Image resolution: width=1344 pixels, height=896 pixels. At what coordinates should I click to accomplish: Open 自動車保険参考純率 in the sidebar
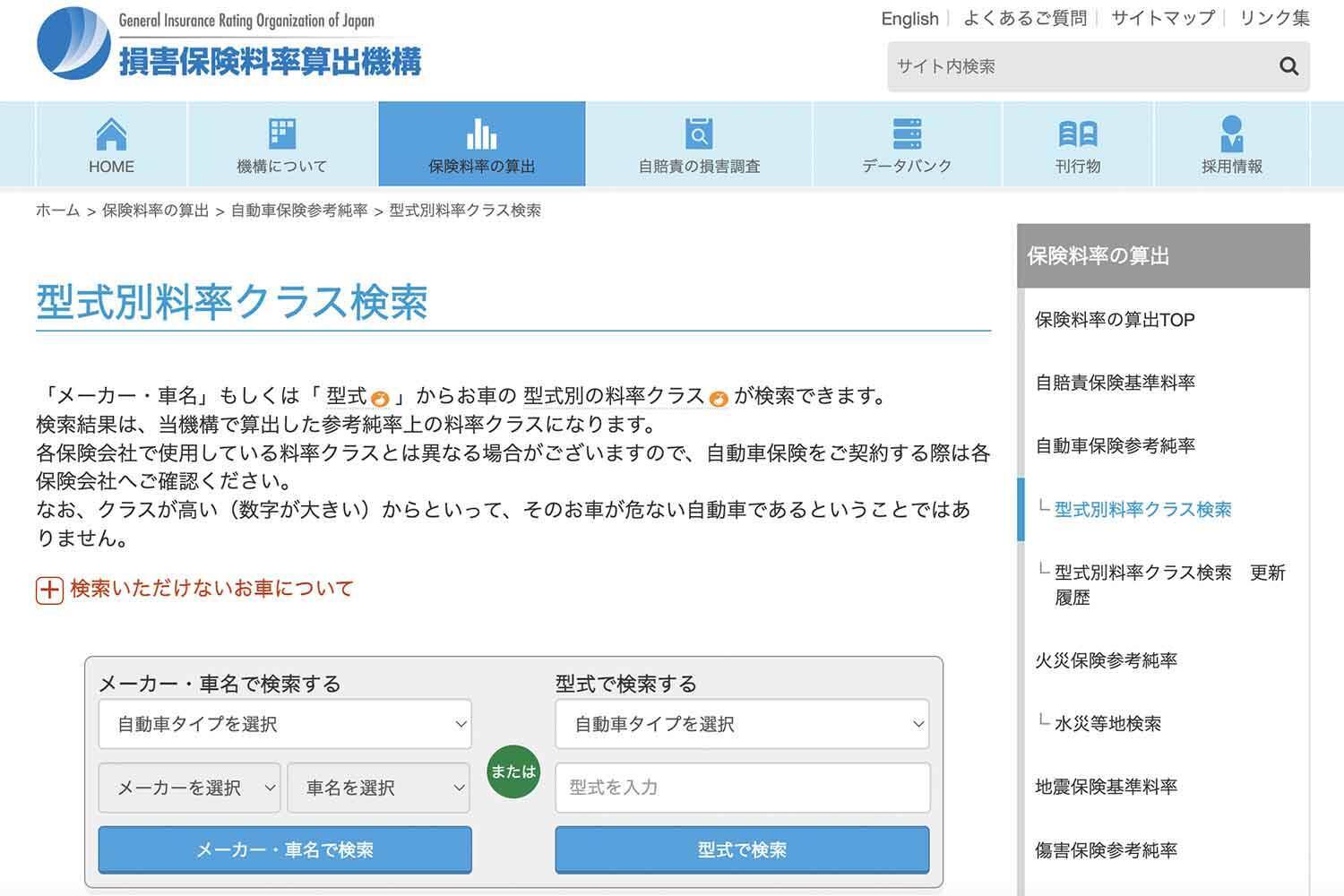tap(1116, 445)
